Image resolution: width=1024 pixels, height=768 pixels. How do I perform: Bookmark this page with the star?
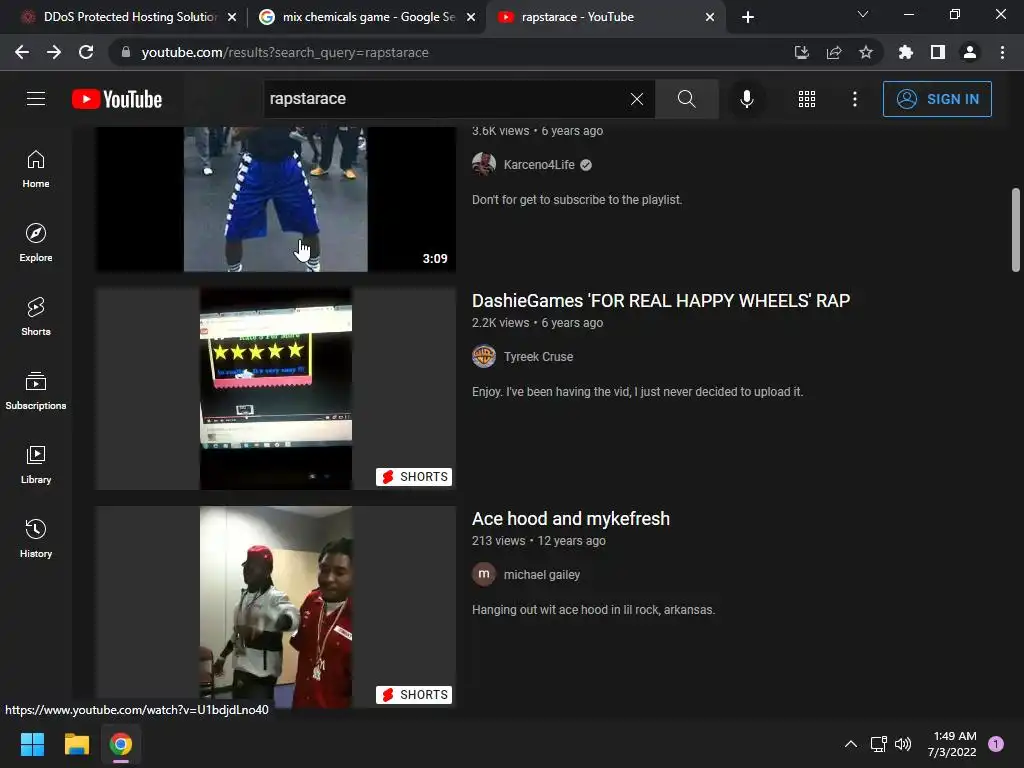tap(865, 52)
